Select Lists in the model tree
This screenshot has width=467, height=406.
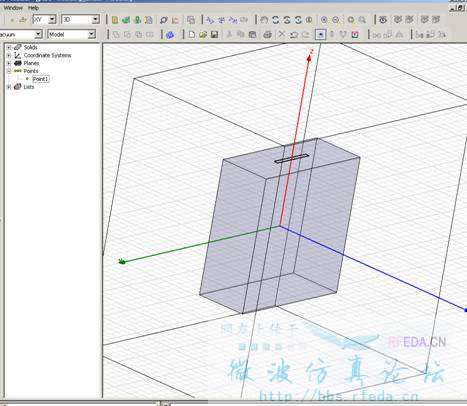click(29, 87)
